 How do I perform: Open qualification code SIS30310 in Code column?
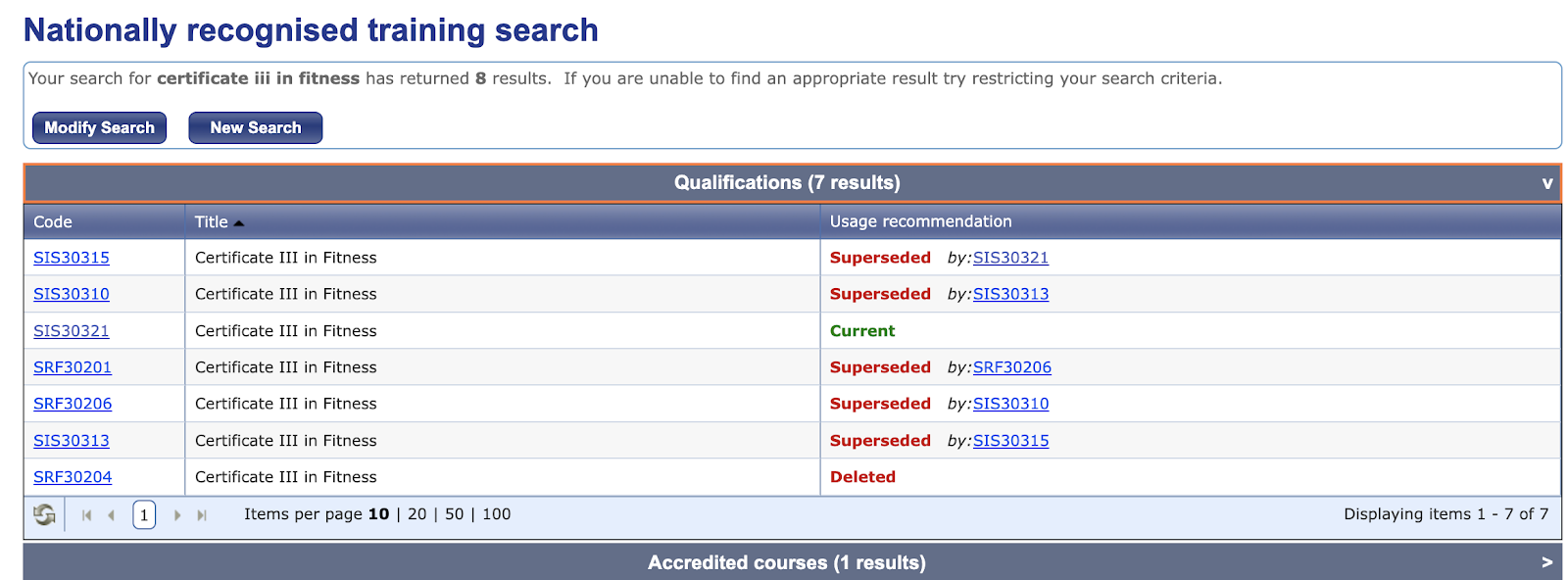coord(72,294)
